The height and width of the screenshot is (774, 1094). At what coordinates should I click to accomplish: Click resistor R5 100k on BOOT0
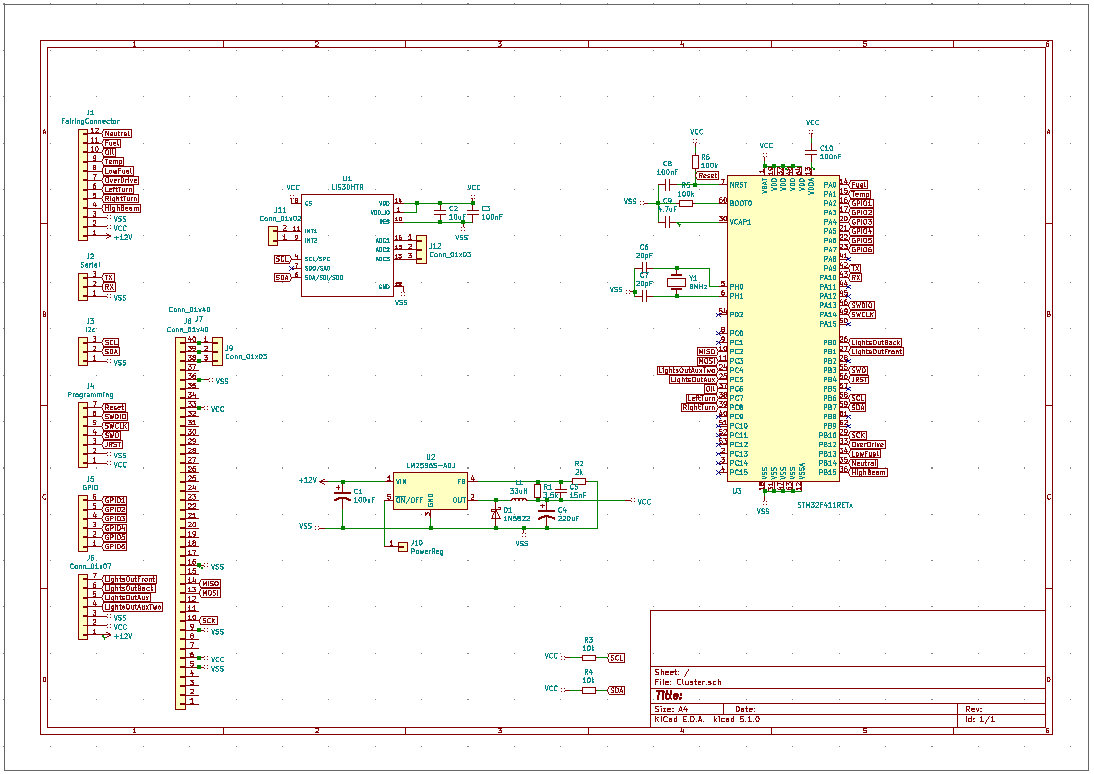(x=686, y=203)
